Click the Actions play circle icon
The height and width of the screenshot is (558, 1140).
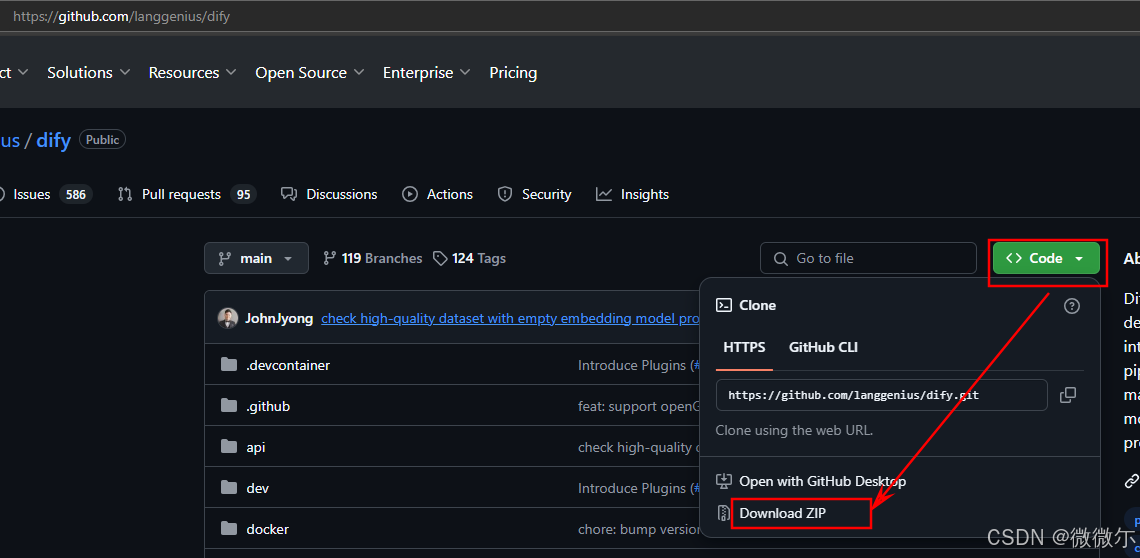(410, 194)
